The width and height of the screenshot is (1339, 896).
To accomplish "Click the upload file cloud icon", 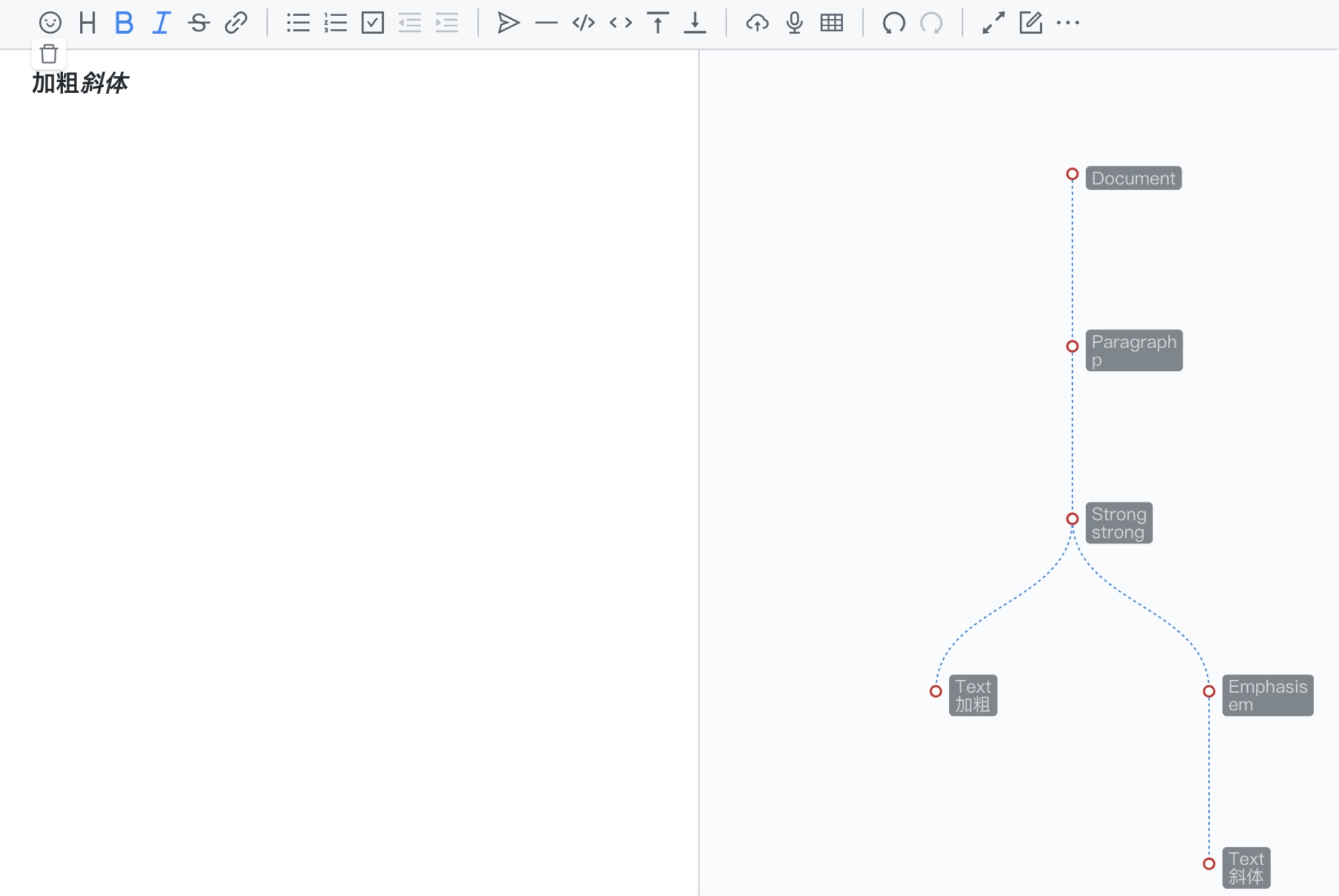I will [757, 23].
